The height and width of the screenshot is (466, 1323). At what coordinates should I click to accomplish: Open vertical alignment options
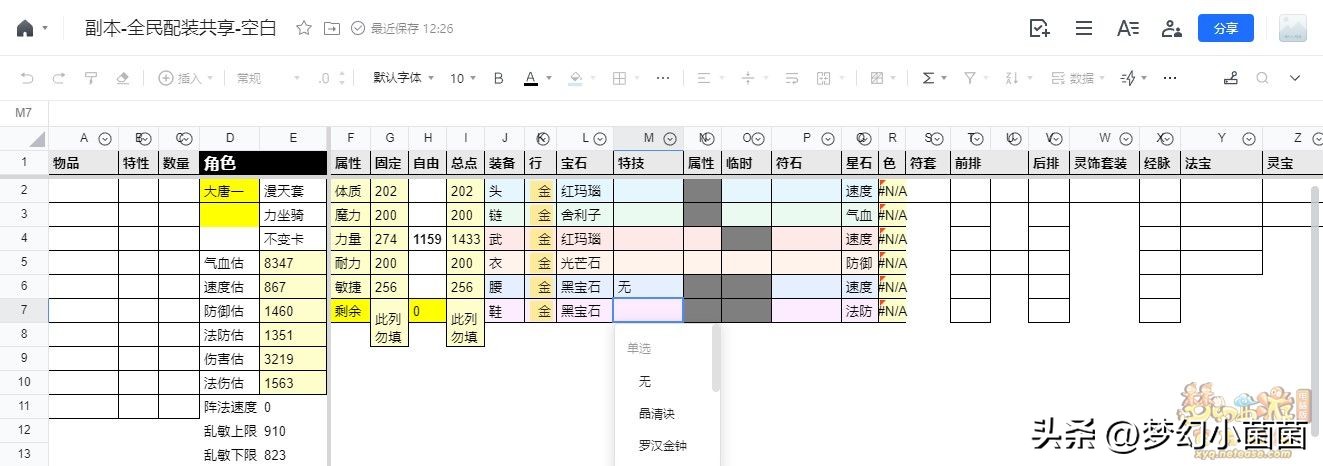tap(748, 78)
